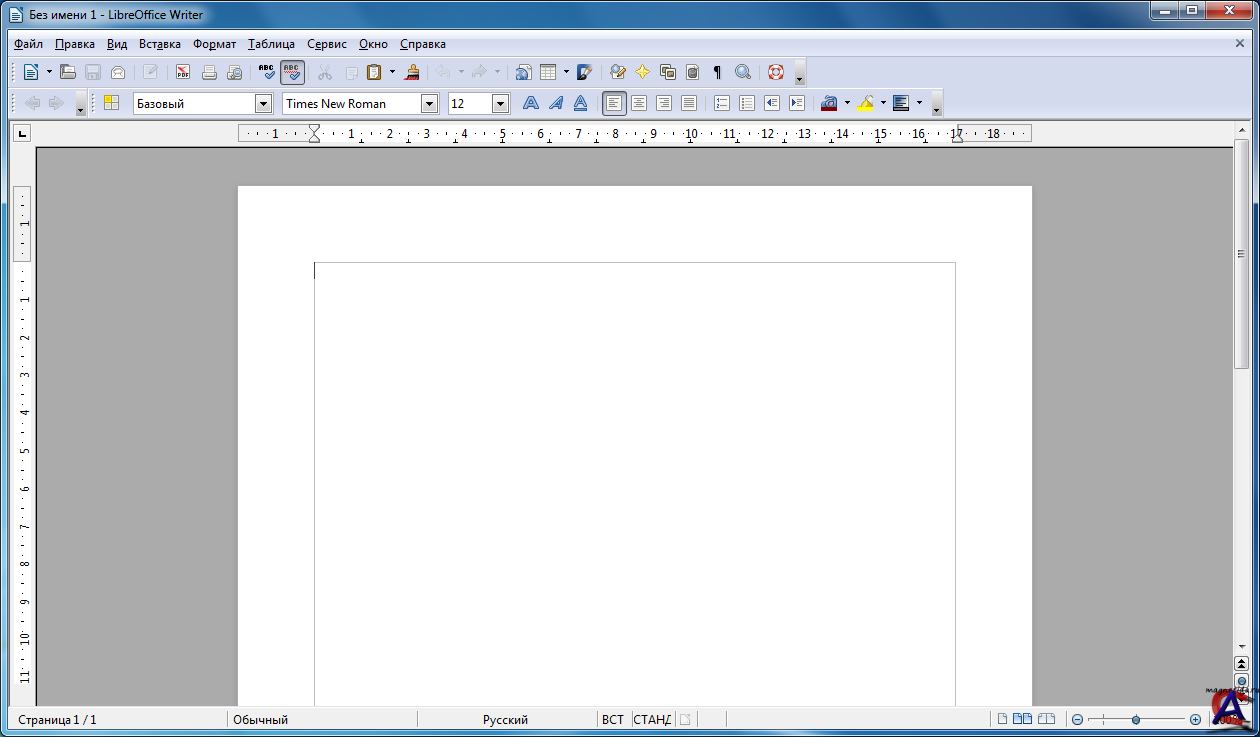Screen dimensions: 1260x737
Task: Click the Increase Indent icon
Action: point(797,103)
